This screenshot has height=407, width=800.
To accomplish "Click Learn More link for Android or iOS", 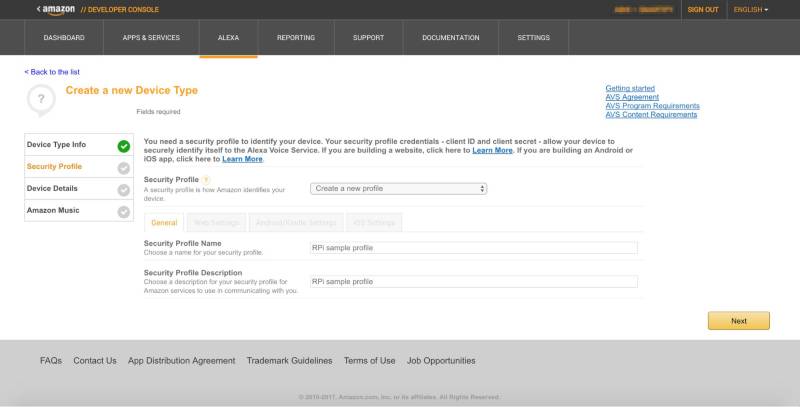I will point(242,159).
